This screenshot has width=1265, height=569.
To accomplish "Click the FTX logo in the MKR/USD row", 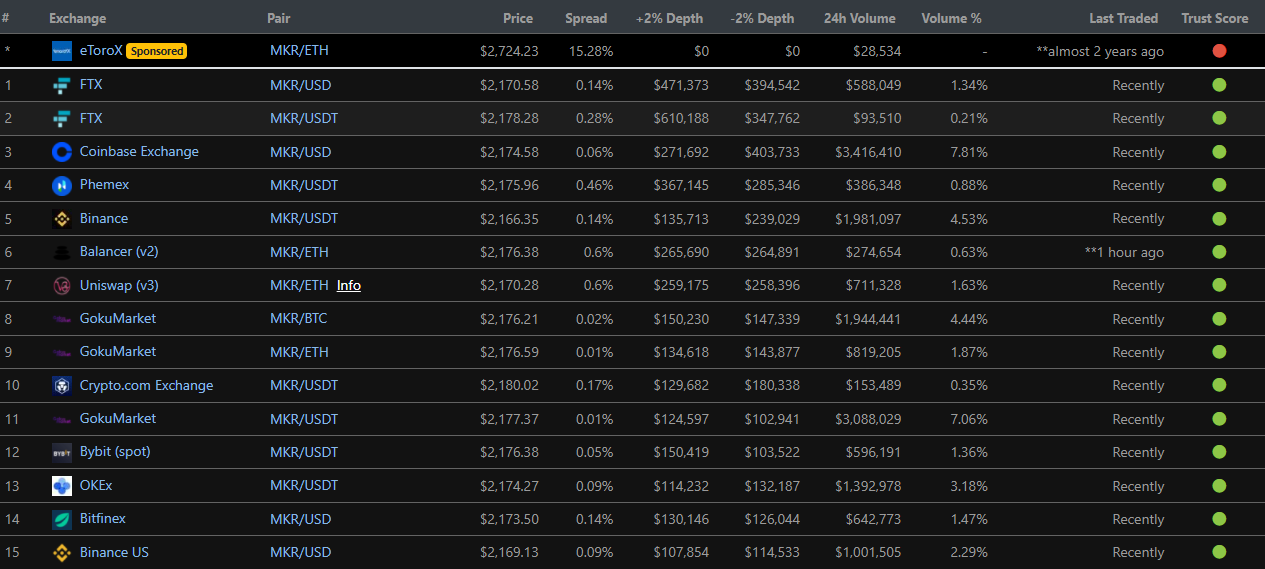I will (62, 85).
